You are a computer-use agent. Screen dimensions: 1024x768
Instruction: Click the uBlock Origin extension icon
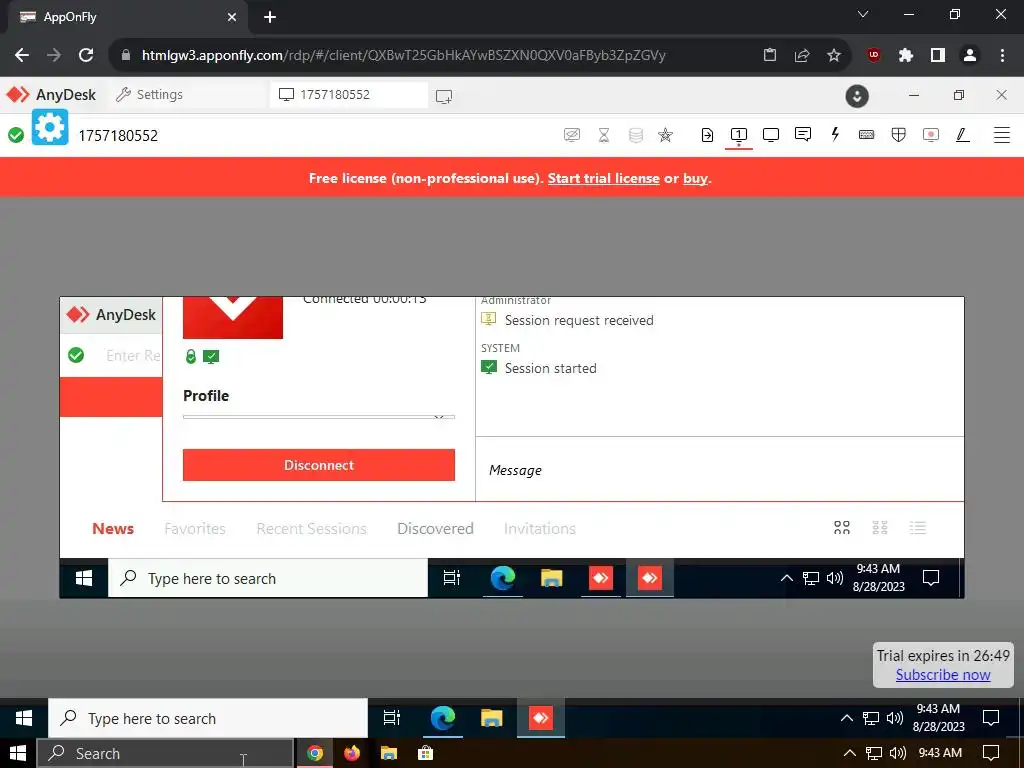[x=874, y=55]
